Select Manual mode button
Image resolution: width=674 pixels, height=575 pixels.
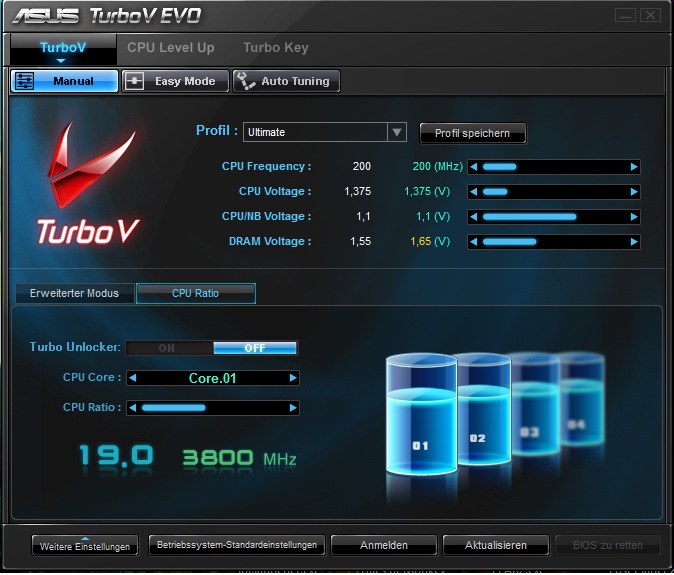(64, 81)
